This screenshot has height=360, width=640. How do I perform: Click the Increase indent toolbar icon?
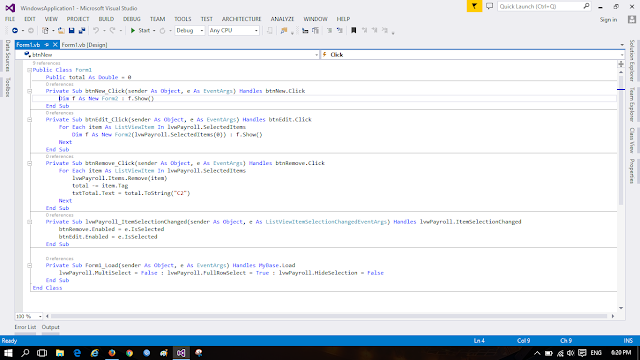click(x=315, y=31)
